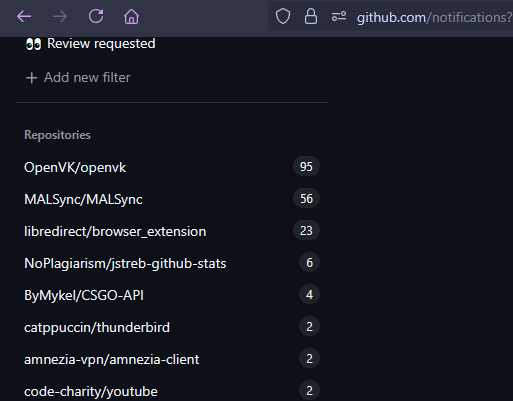Click the padlock site security icon
Viewport: 513px width, 401px height.
[311, 16]
